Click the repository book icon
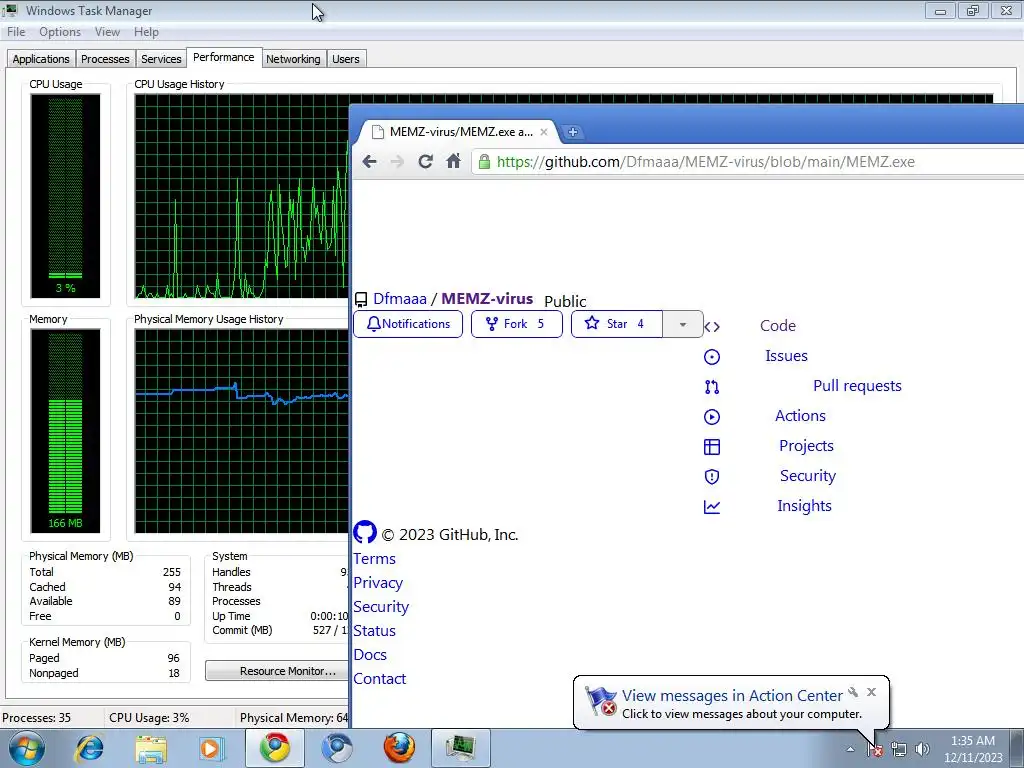This screenshot has width=1024, height=768. pyautogui.click(x=360, y=300)
